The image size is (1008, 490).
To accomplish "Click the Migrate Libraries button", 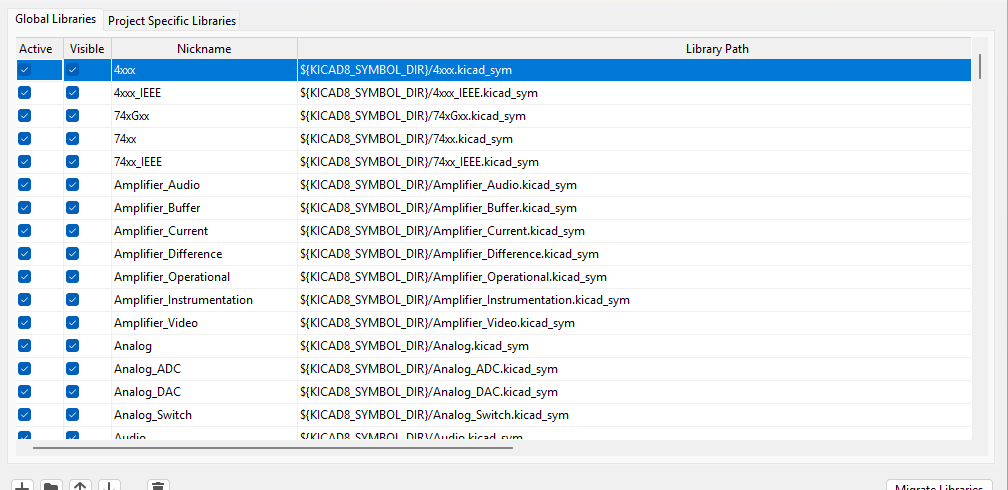I will (x=939, y=485).
